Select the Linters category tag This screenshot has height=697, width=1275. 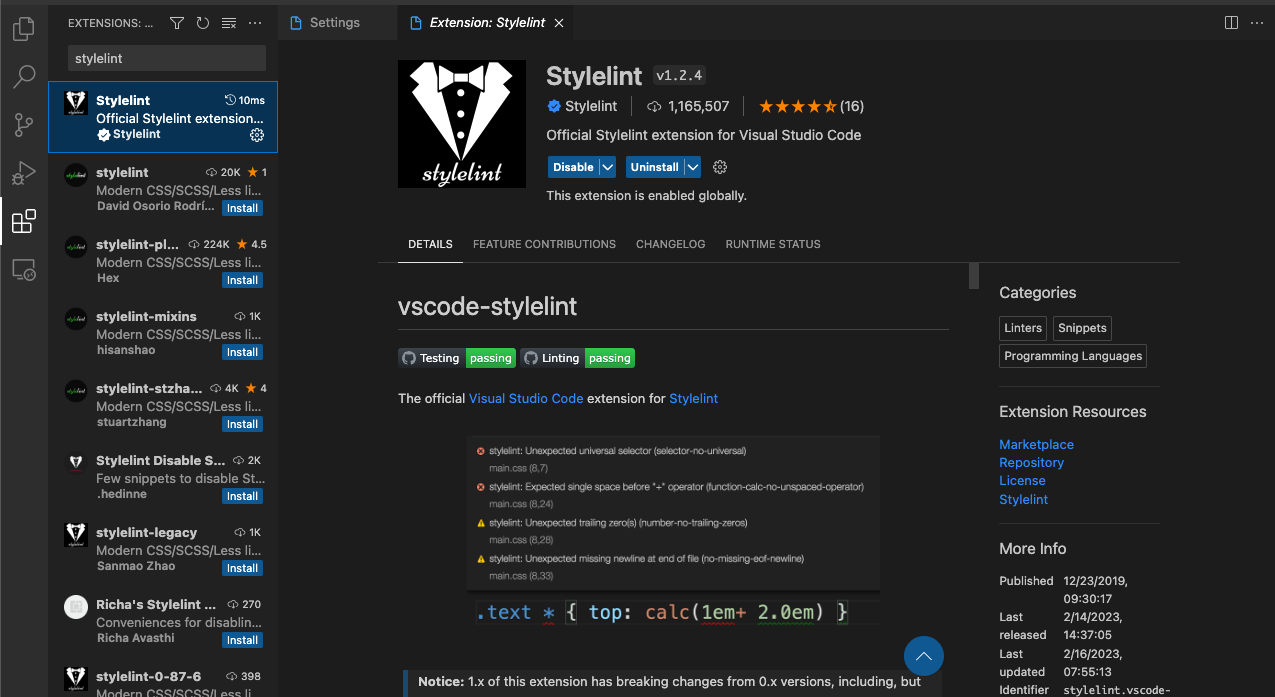coord(1023,328)
